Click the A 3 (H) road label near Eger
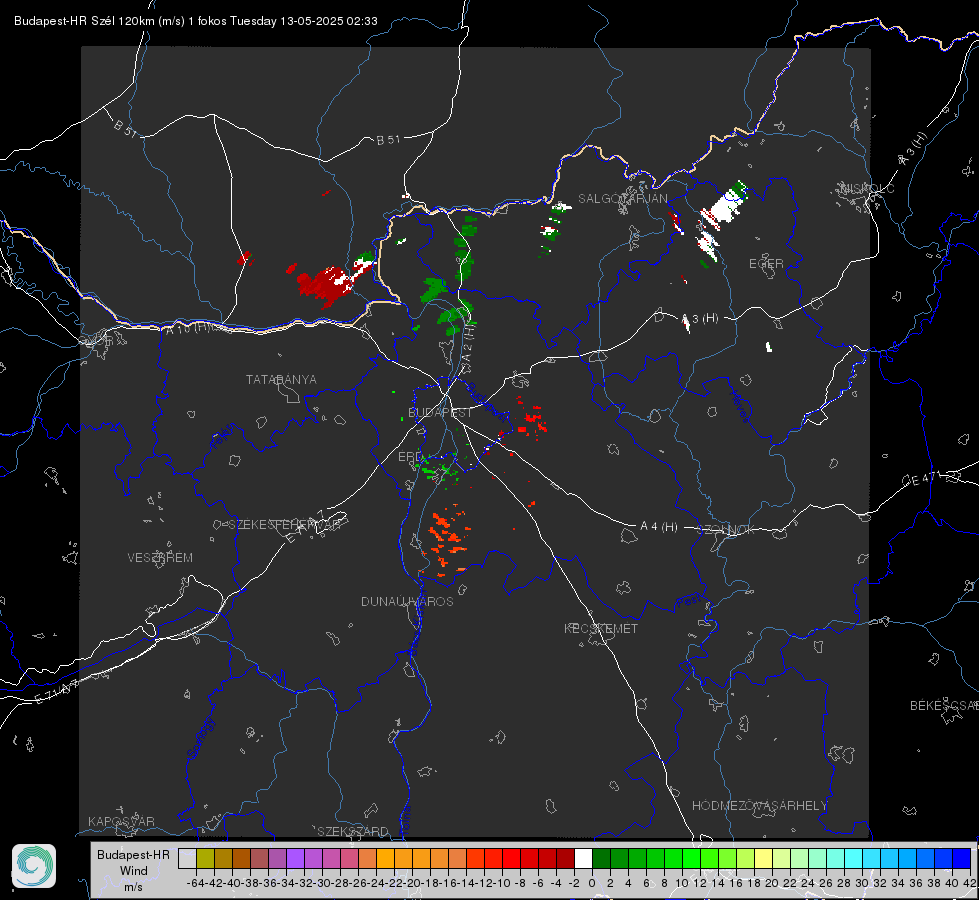Screen dimensions: 979x900 (x=700, y=319)
